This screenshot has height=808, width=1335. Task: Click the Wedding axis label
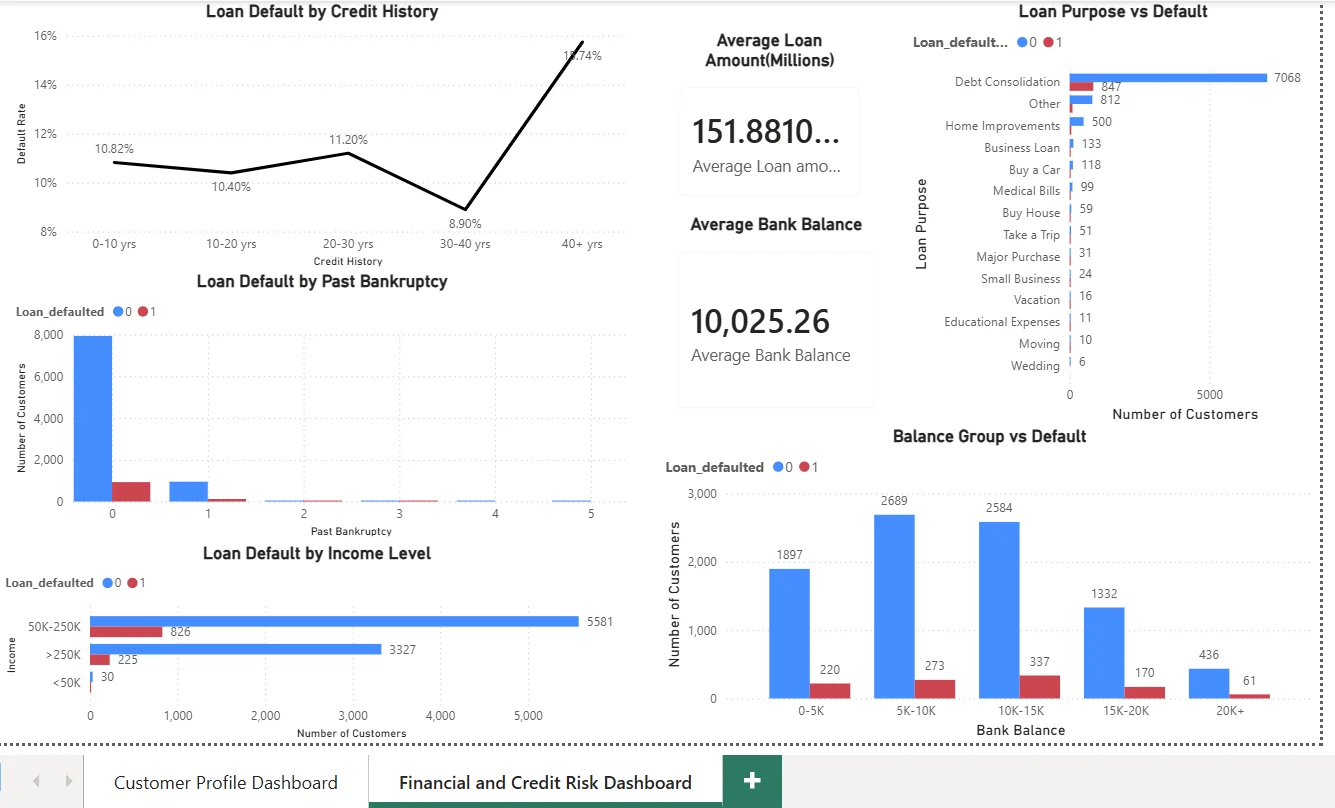1035,366
